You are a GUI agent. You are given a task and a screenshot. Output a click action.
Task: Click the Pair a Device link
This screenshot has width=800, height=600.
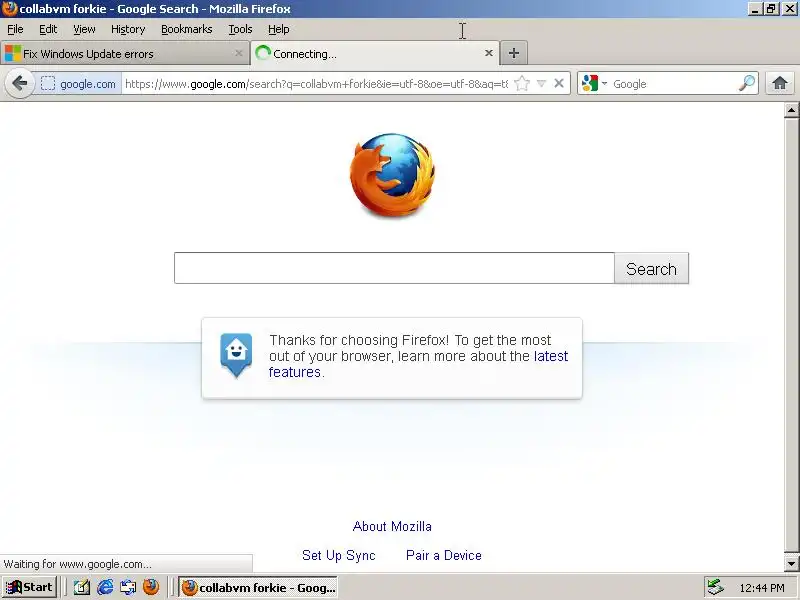tap(443, 555)
